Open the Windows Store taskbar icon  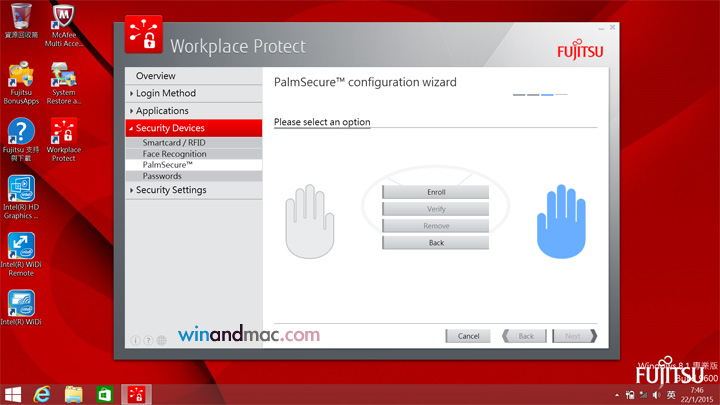coord(105,394)
